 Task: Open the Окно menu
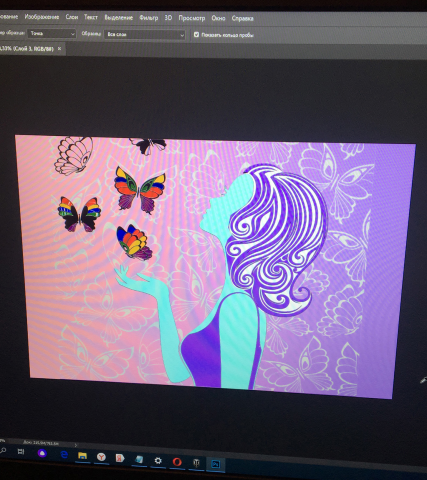click(218, 18)
